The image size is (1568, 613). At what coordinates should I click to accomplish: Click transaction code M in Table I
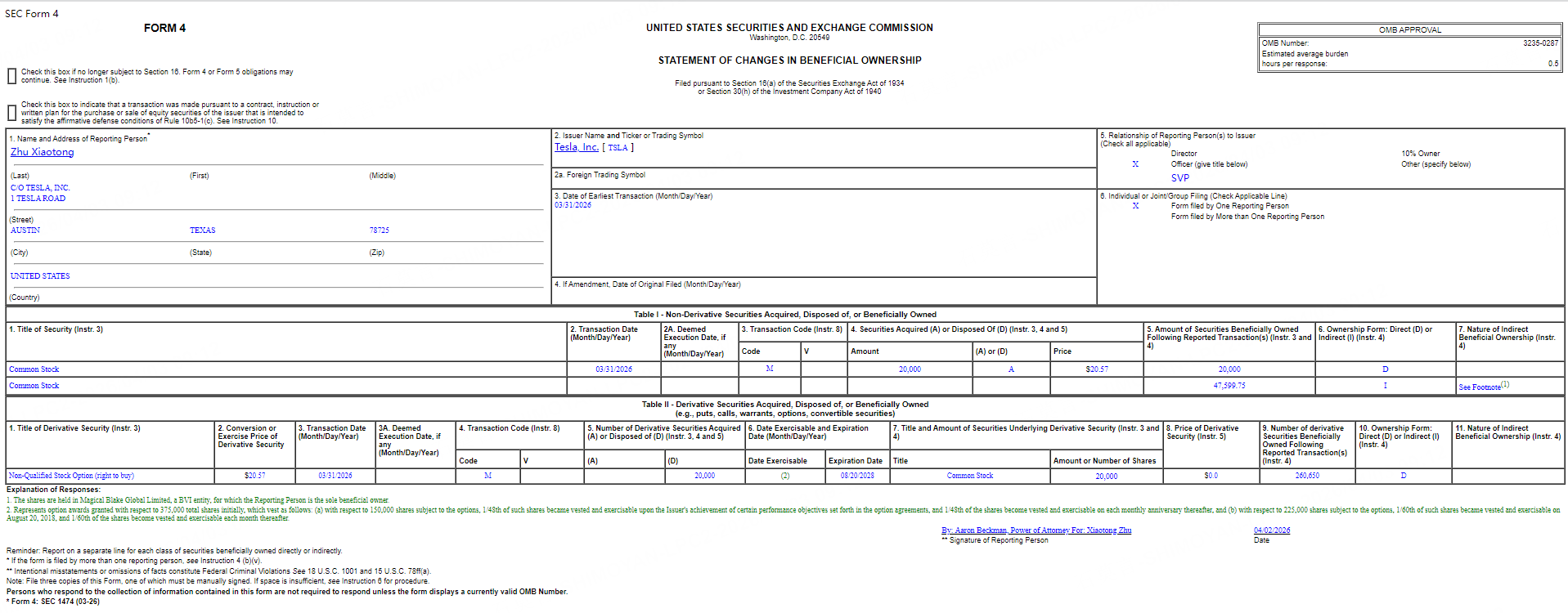tap(770, 369)
